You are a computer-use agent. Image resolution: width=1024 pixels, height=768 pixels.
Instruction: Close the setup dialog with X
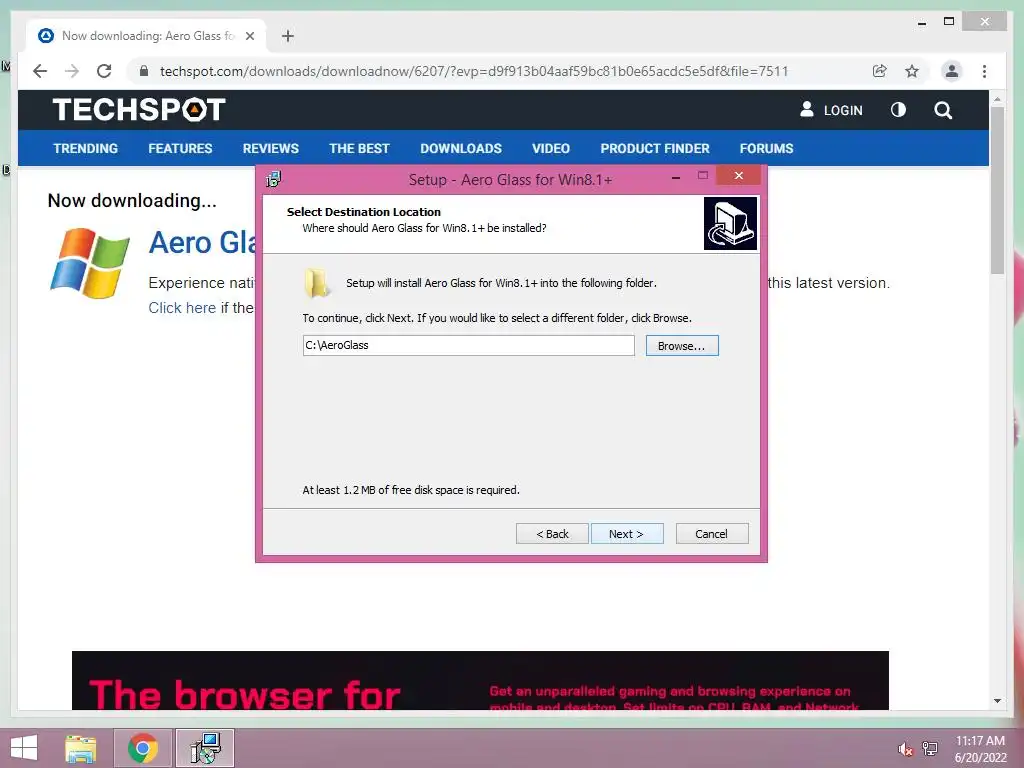739,175
